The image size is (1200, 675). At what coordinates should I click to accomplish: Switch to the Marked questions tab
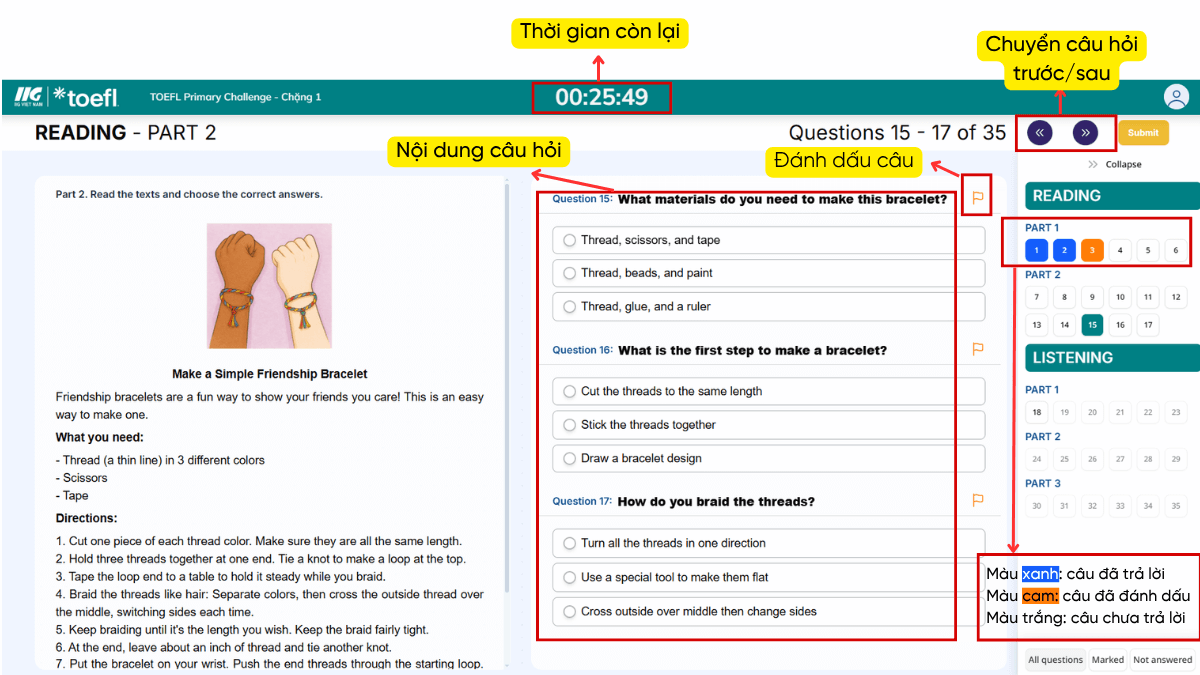(x=1107, y=660)
